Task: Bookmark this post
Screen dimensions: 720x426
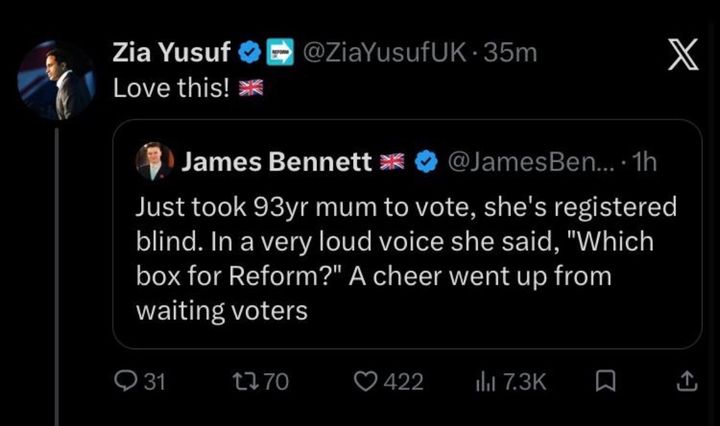Action: click(604, 381)
